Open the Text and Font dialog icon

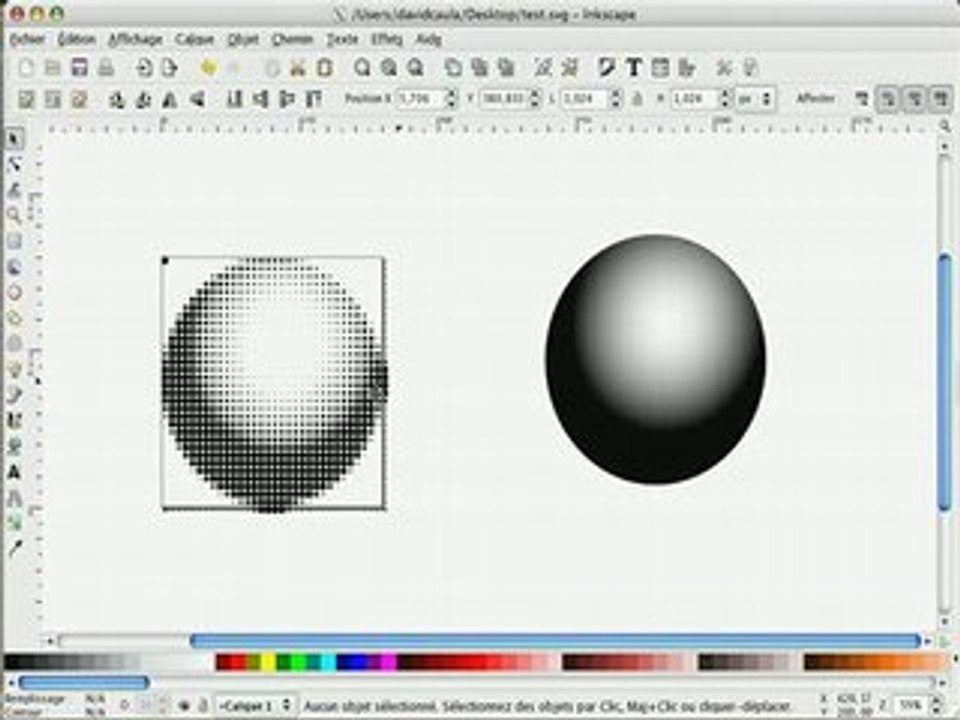(633, 67)
